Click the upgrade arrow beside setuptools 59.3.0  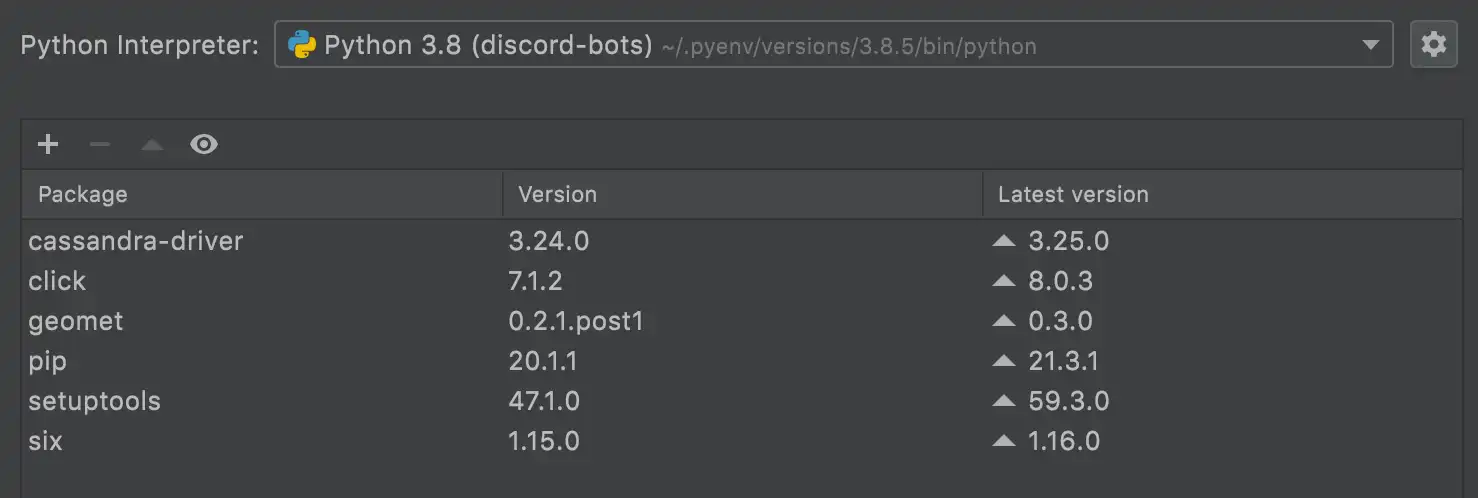coord(1004,401)
